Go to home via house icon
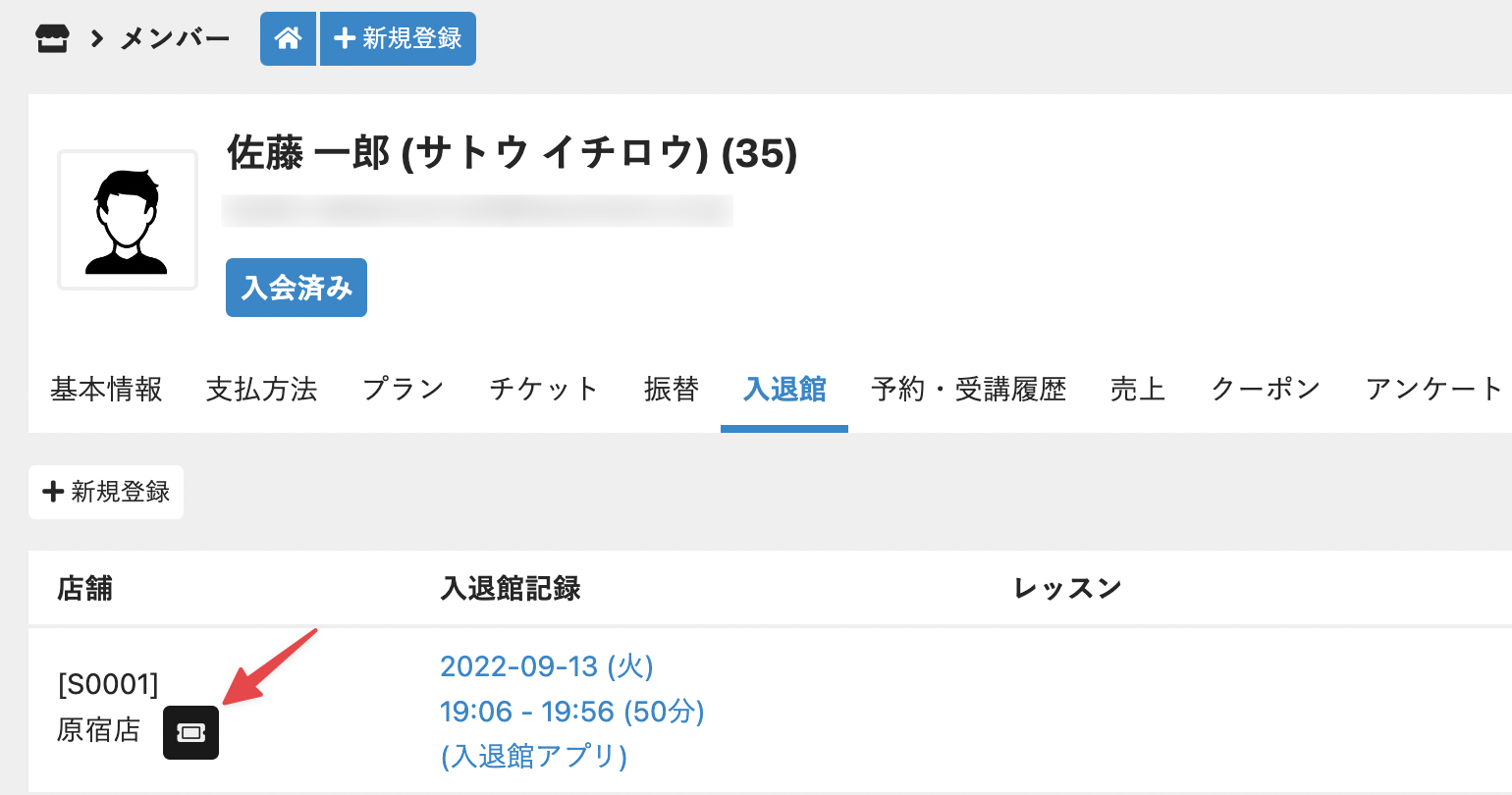Image resolution: width=1512 pixels, height=795 pixels. pos(288,39)
